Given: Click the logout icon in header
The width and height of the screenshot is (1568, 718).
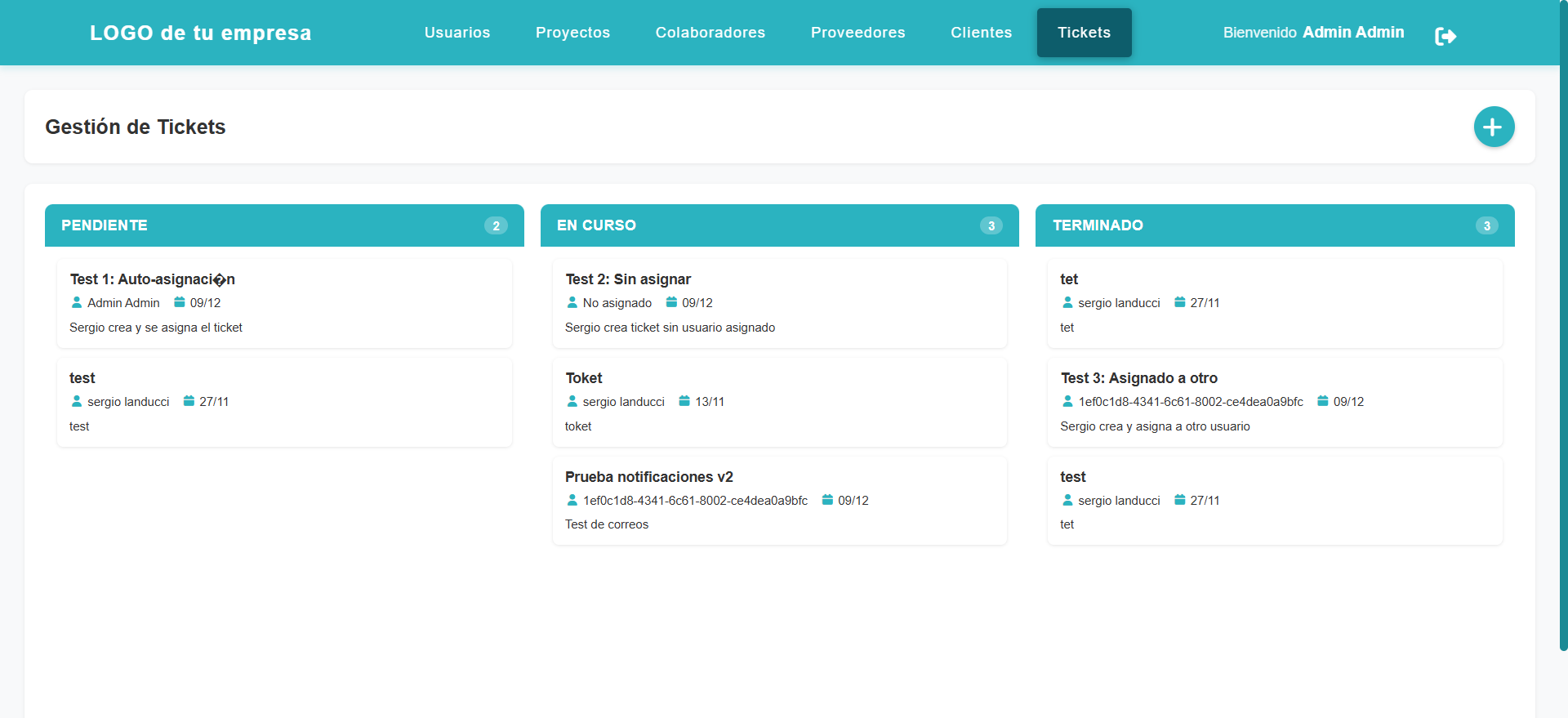Looking at the screenshot, I should tap(1445, 36).
